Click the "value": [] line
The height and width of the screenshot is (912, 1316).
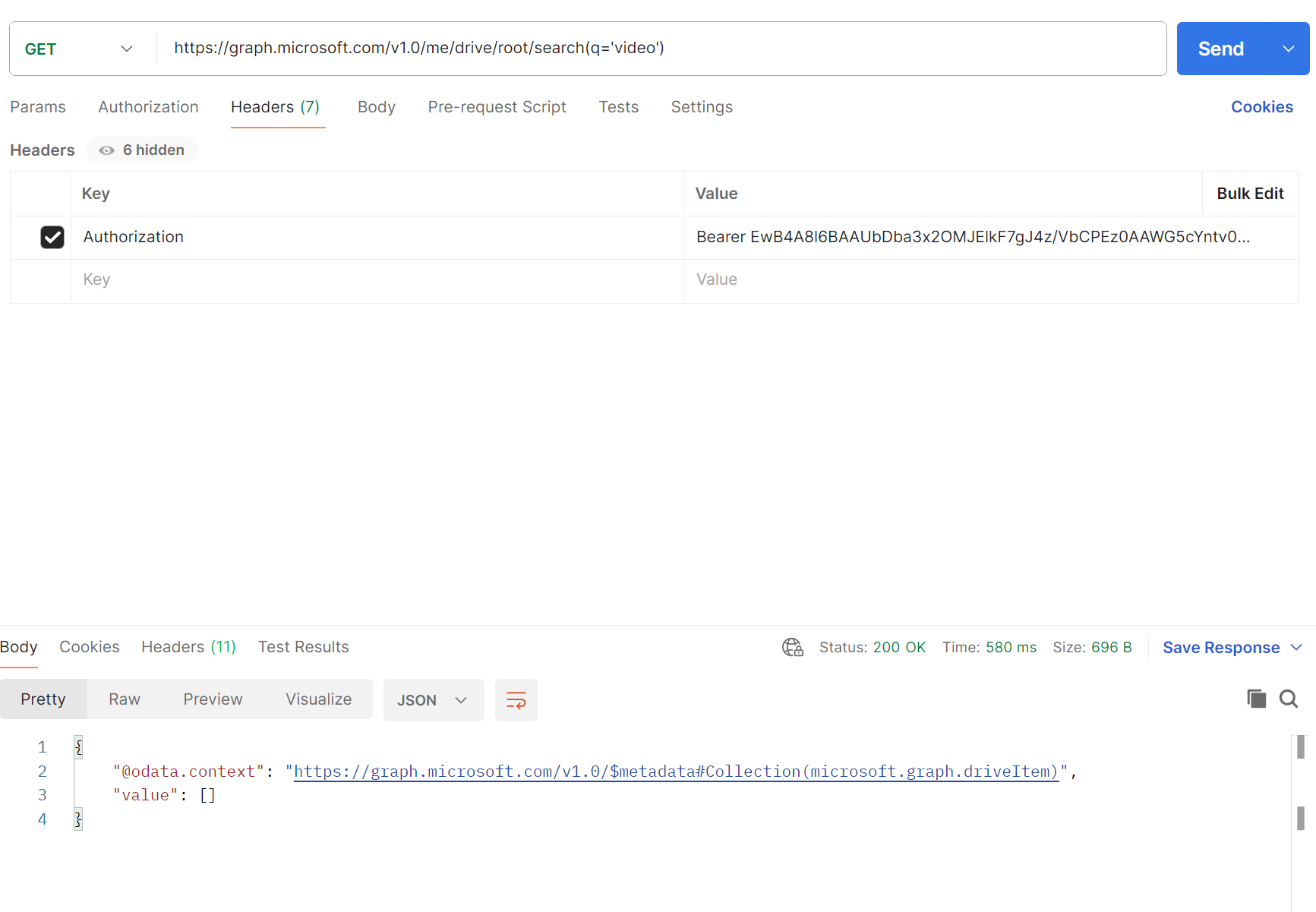(165, 795)
